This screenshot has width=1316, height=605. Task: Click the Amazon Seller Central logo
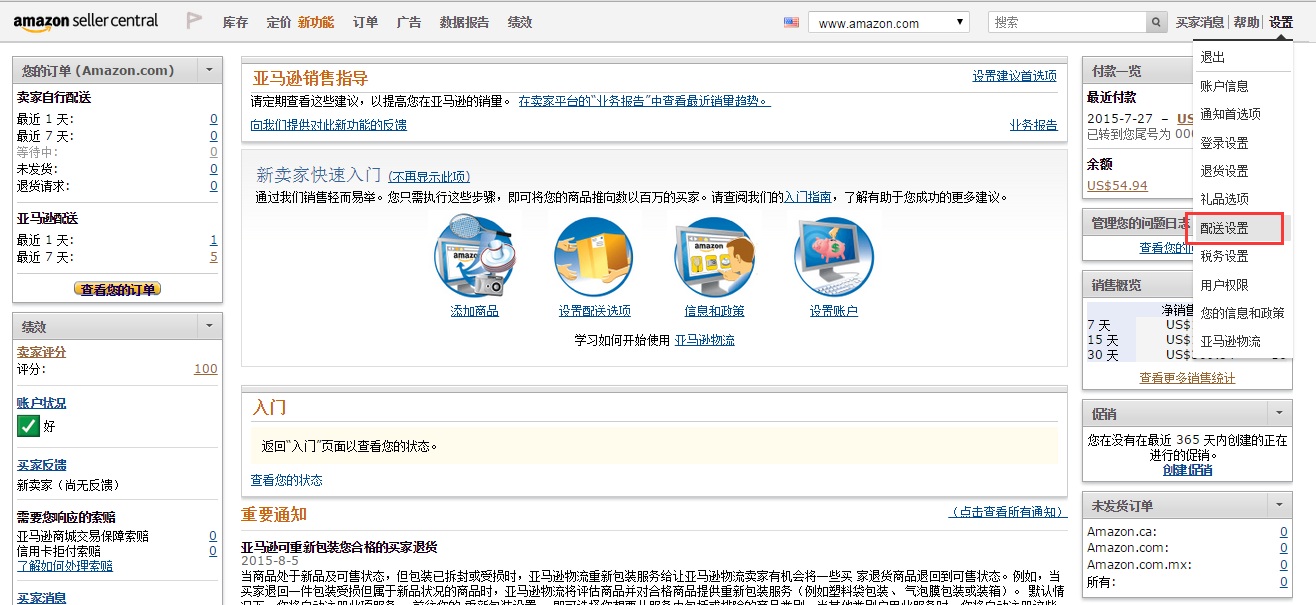(86, 22)
